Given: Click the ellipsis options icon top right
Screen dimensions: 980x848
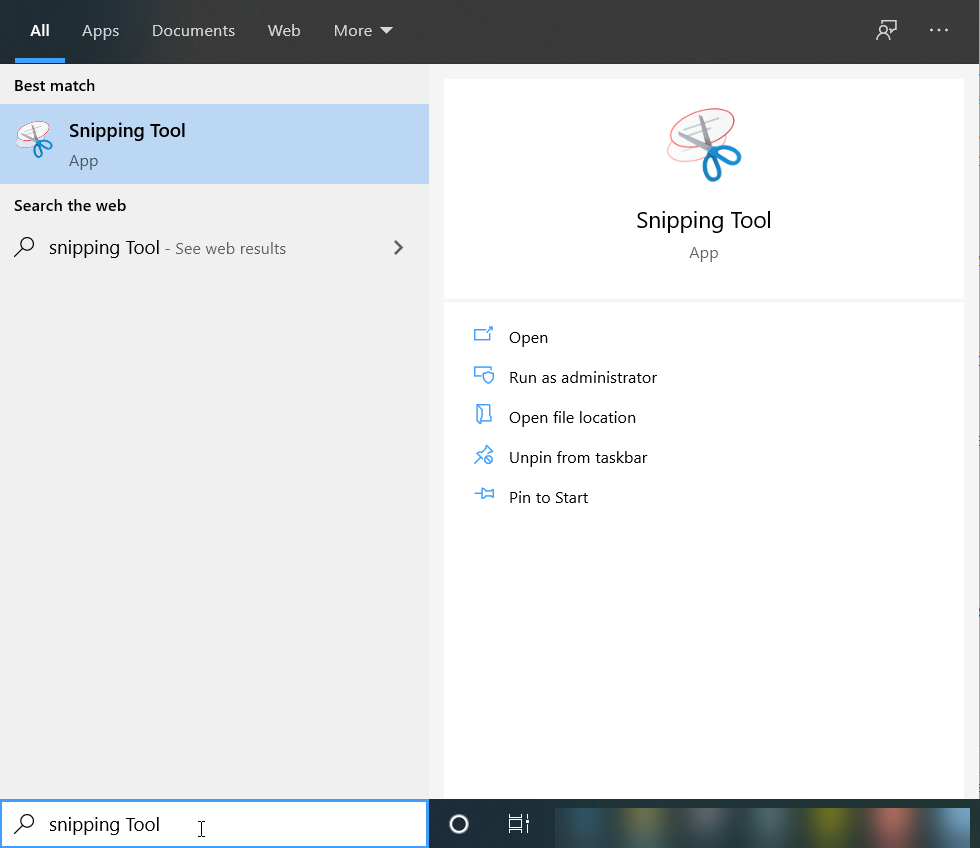Looking at the screenshot, I should pos(938,30).
